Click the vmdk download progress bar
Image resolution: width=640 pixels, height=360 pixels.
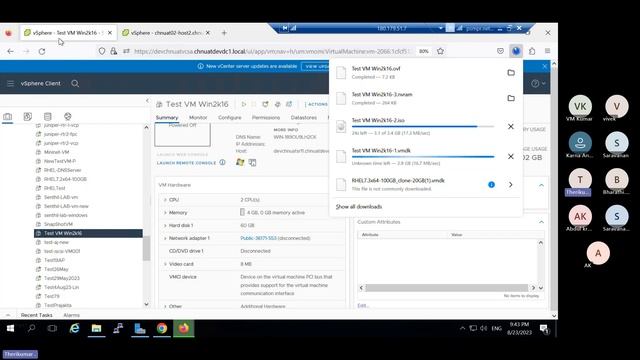(423, 157)
